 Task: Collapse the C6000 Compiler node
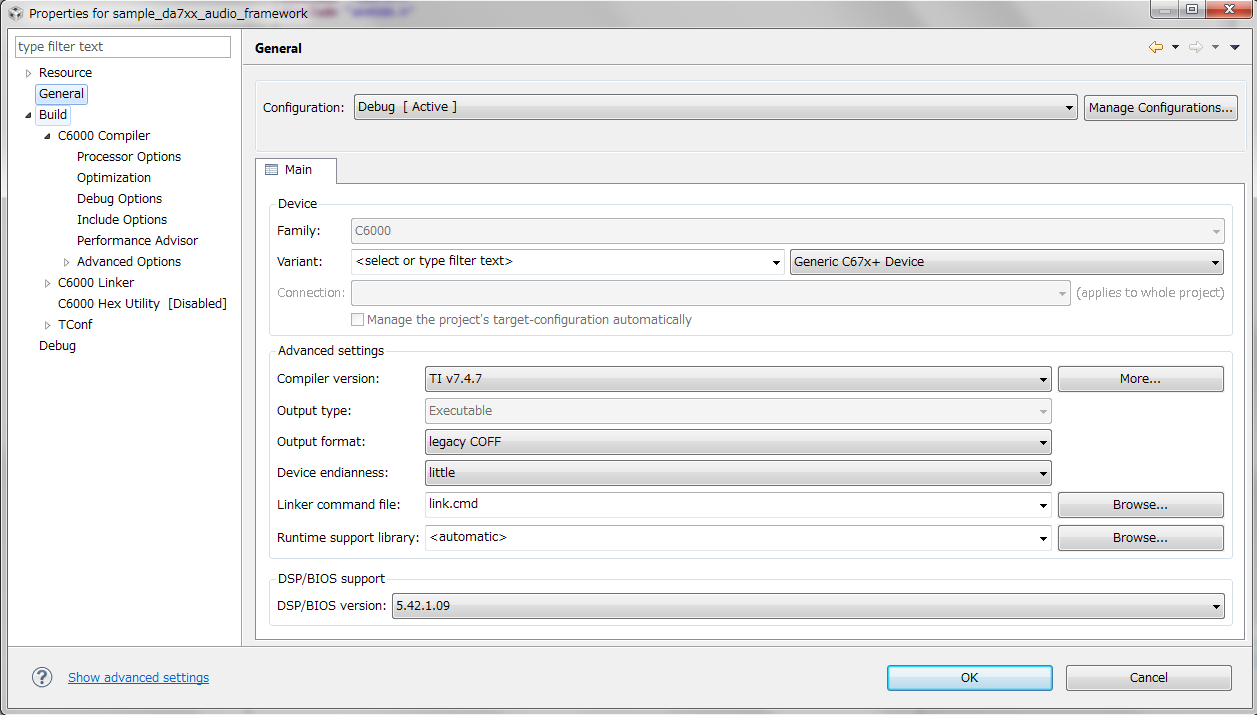[47, 136]
